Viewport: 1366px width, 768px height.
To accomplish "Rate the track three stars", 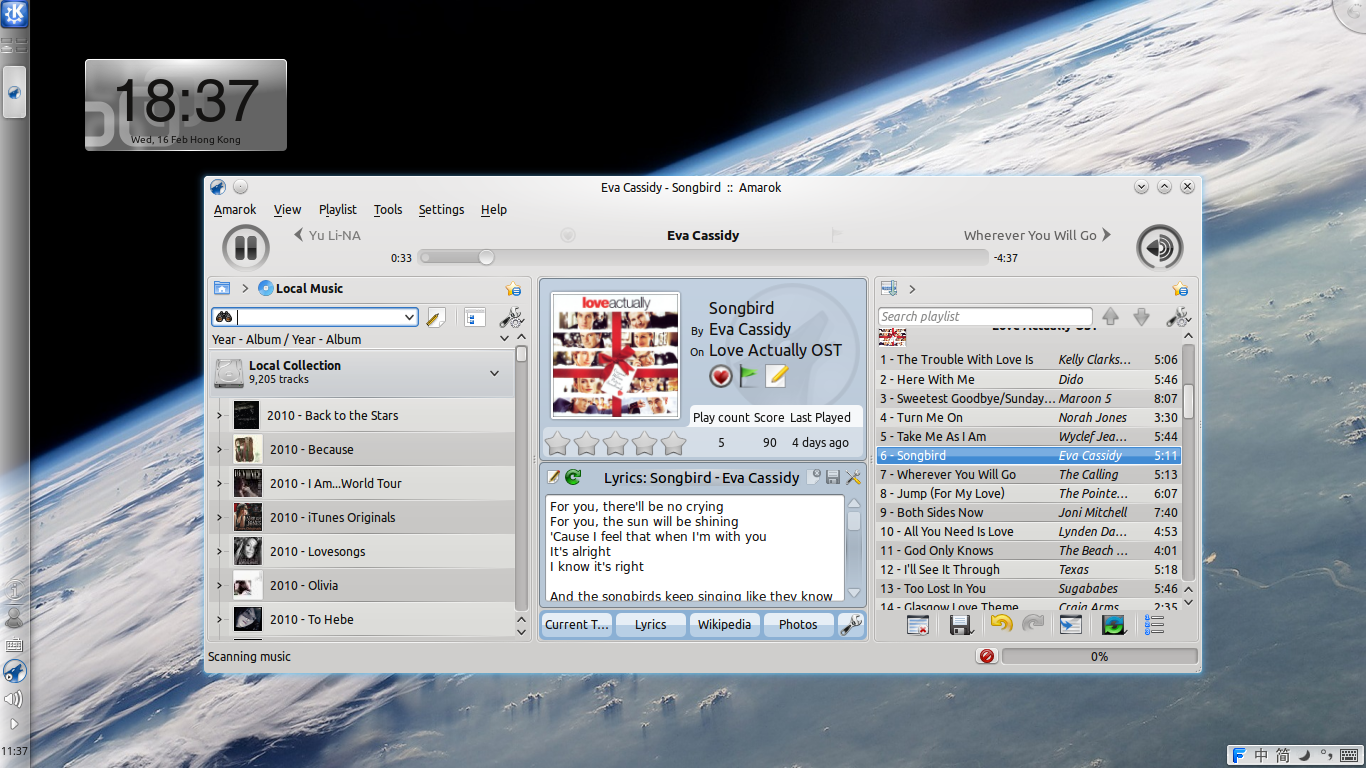I will pyautogui.click(x=616, y=443).
